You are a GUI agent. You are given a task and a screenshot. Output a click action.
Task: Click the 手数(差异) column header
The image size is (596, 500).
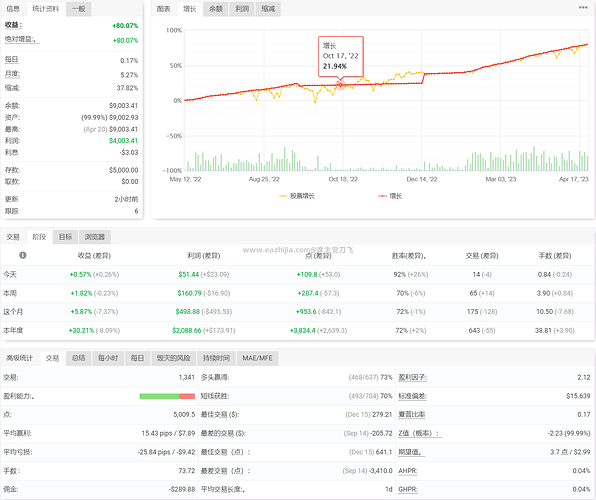pyautogui.click(x=555, y=256)
